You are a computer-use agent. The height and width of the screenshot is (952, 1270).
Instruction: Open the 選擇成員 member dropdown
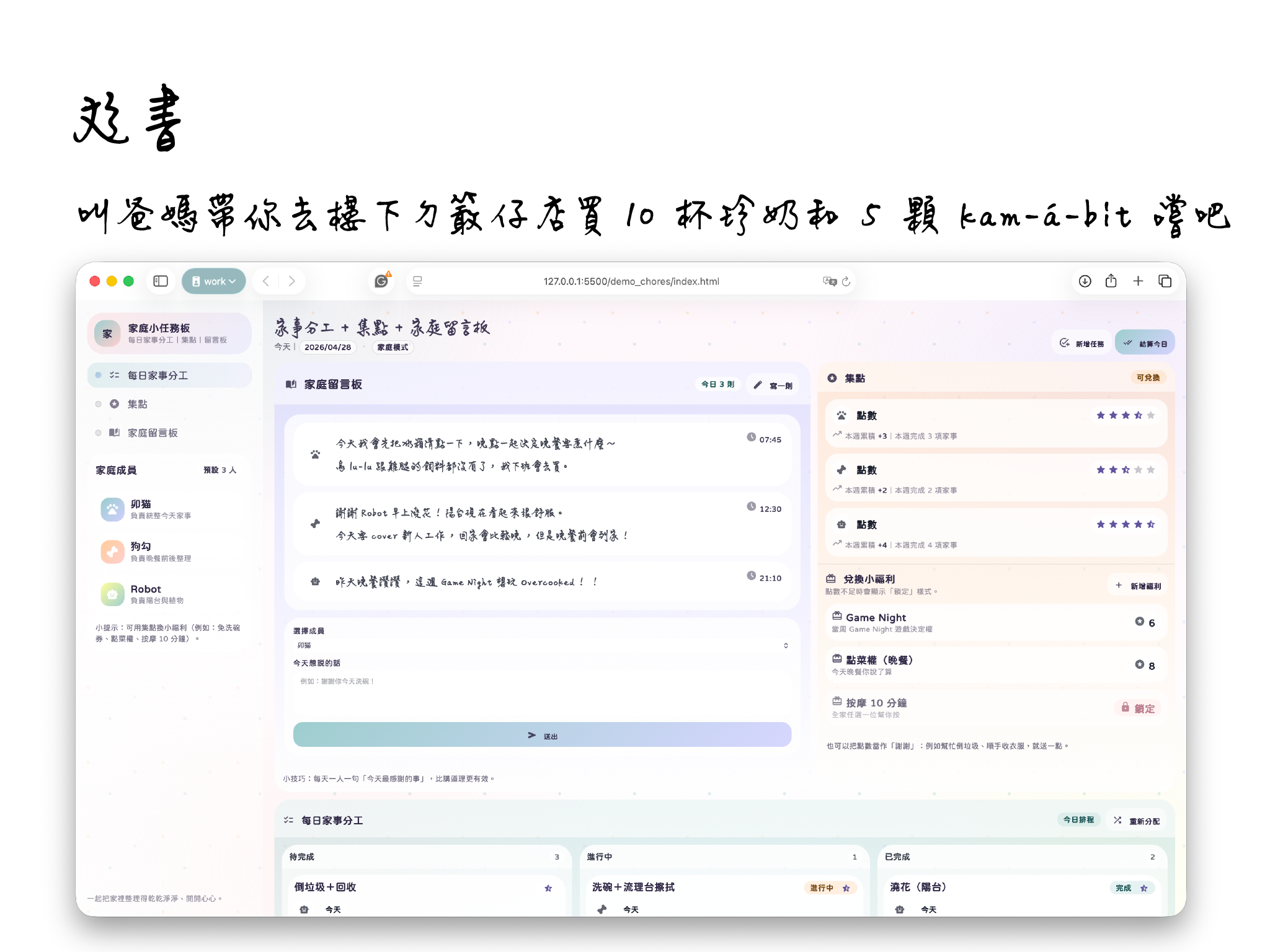(543, 645)
